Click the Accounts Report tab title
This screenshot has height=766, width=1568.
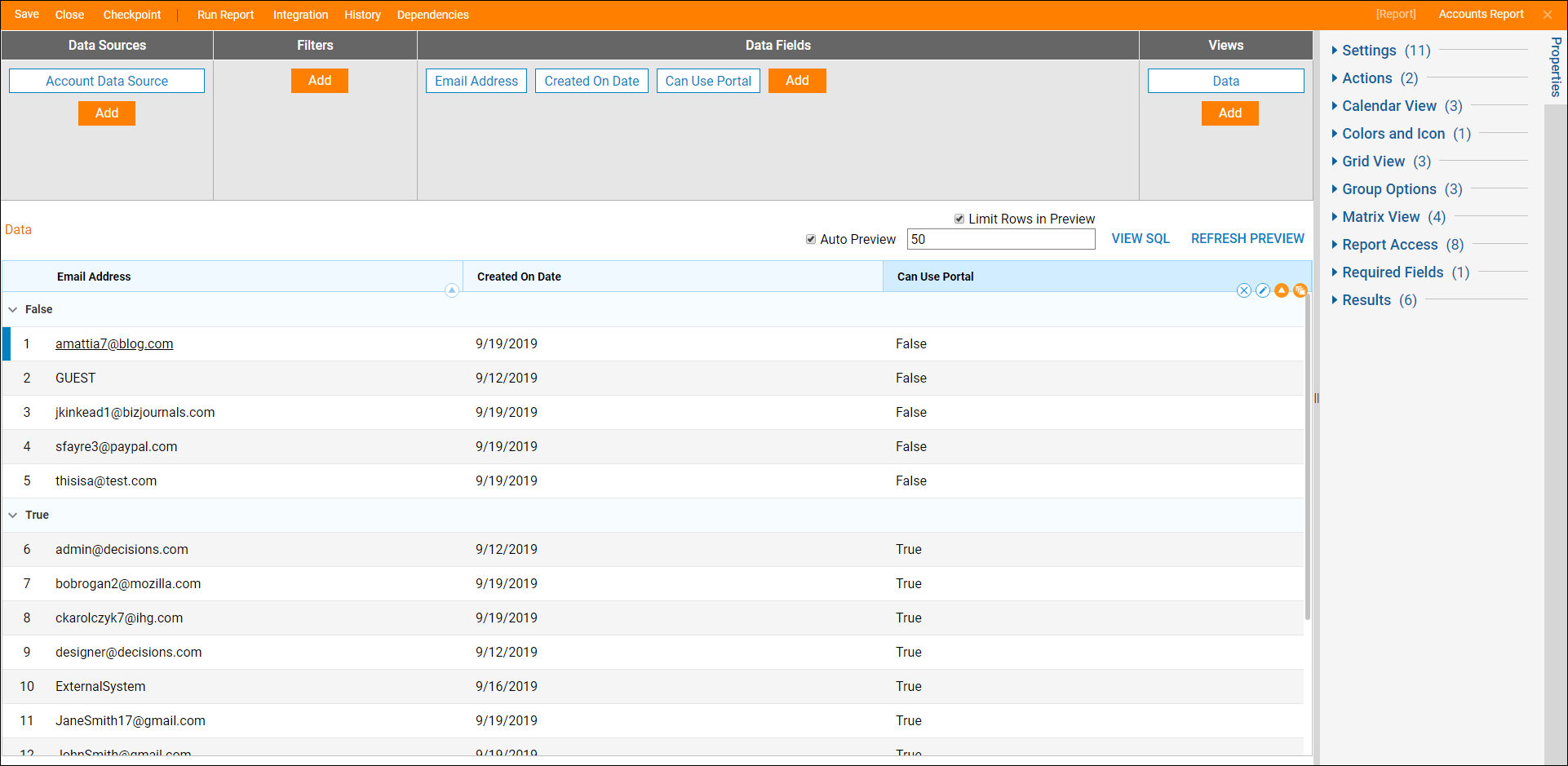click(x=1481, y=15)
